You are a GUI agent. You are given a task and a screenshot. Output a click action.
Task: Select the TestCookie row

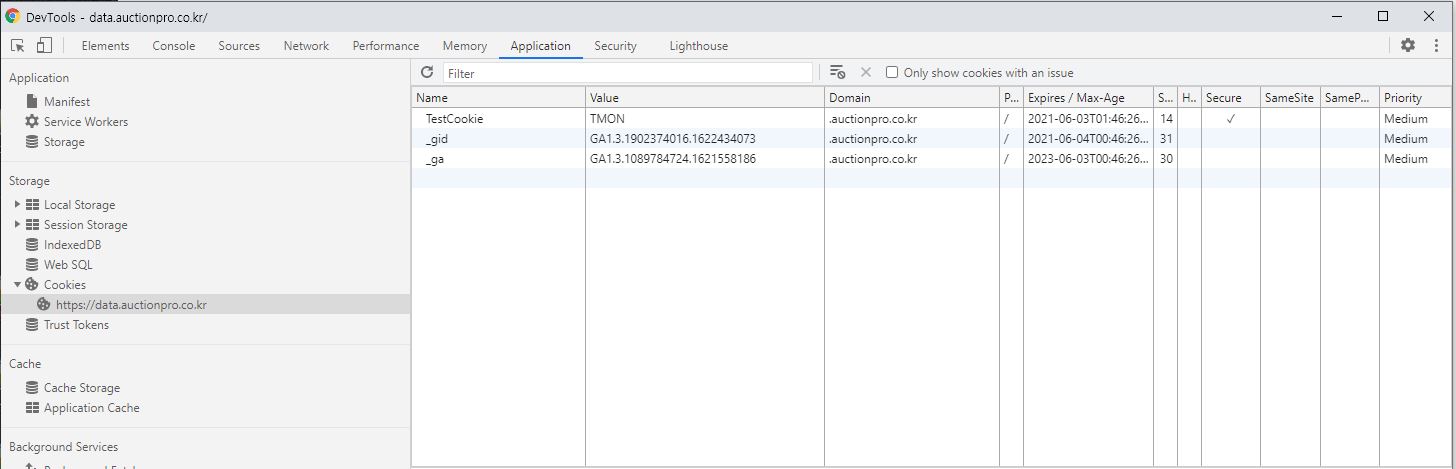[x=454, y=119]
